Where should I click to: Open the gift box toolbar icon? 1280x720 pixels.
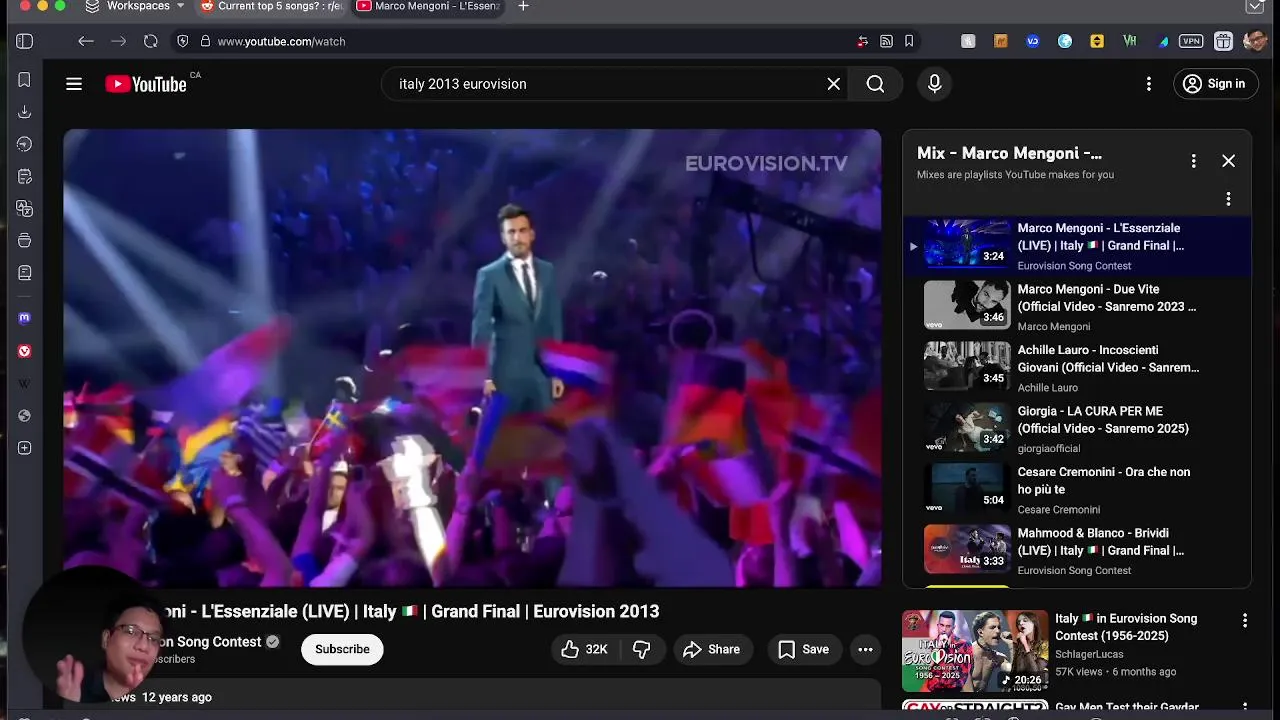[1223, 41]
